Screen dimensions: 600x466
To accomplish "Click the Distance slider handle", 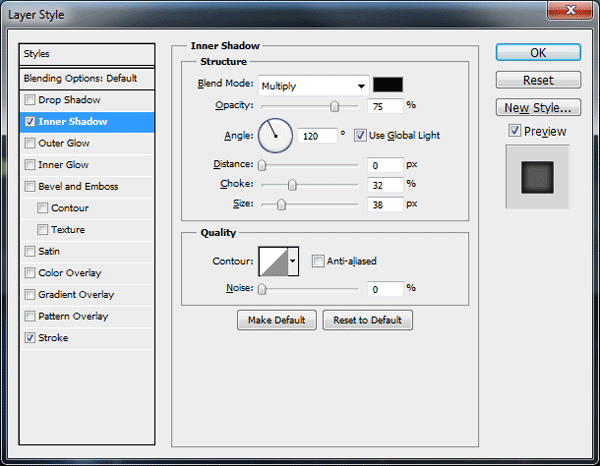I will [x=262, y=165].
